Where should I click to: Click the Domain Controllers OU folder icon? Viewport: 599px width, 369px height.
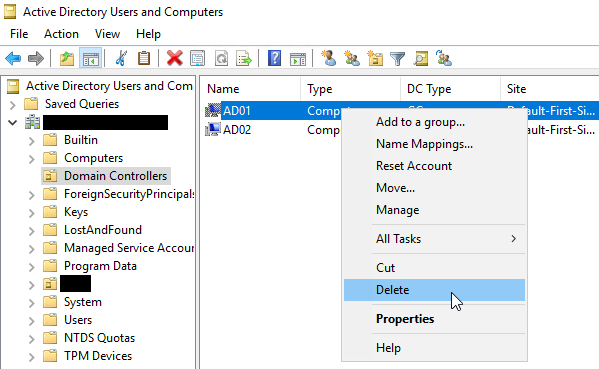pyautogui.click(x=50, y=176)
